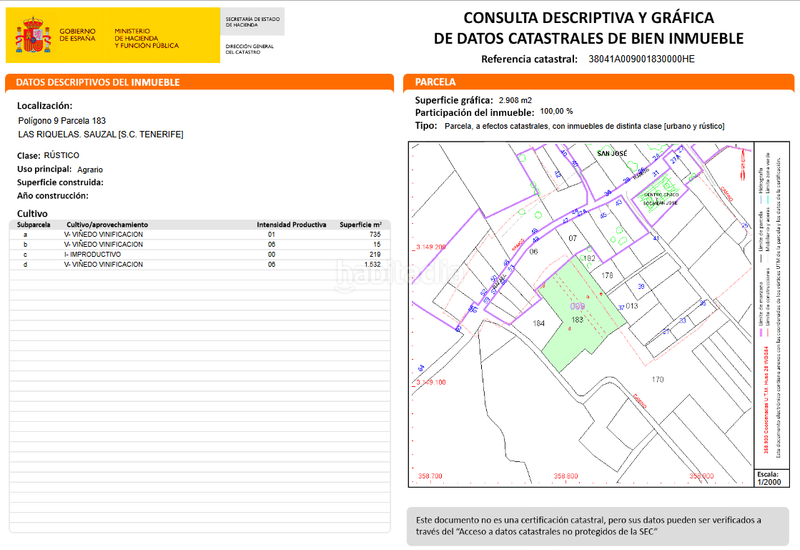
Task: Click parcel 07 on the map
Action: 573,238
